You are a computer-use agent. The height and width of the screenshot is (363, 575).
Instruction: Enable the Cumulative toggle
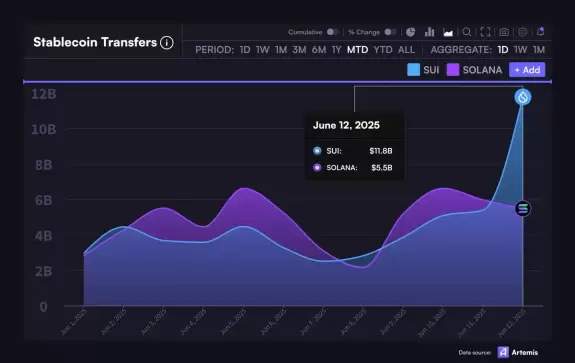pos(333,32)
